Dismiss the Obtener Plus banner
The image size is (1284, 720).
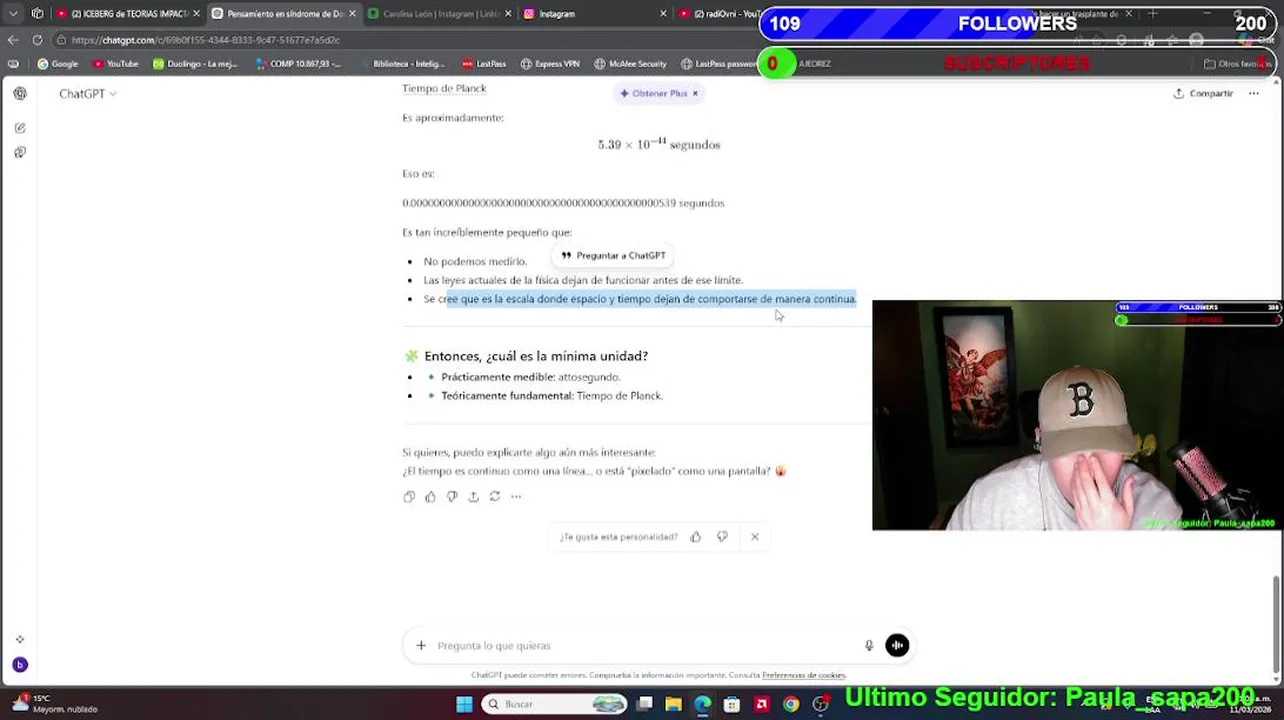[695, 93]
